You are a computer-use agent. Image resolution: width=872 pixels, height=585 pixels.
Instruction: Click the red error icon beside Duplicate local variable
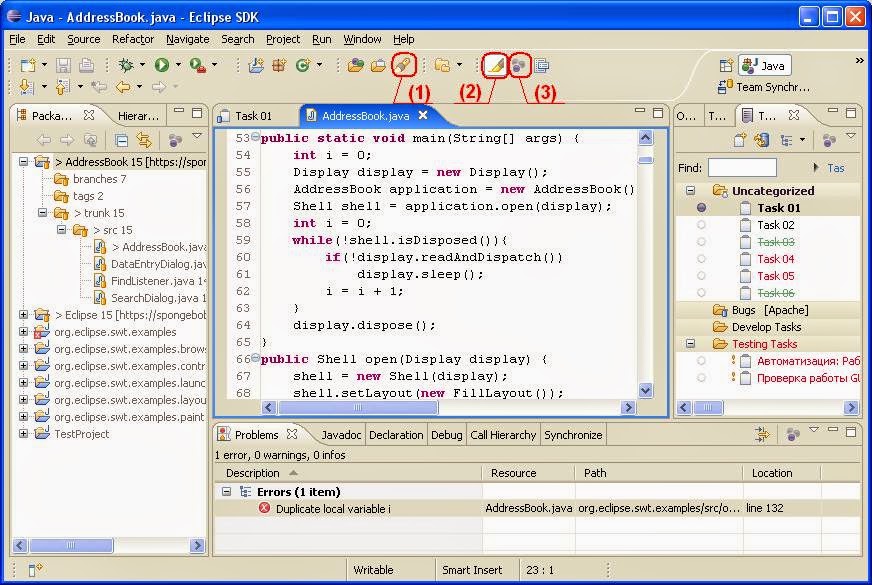click(265, 508)
